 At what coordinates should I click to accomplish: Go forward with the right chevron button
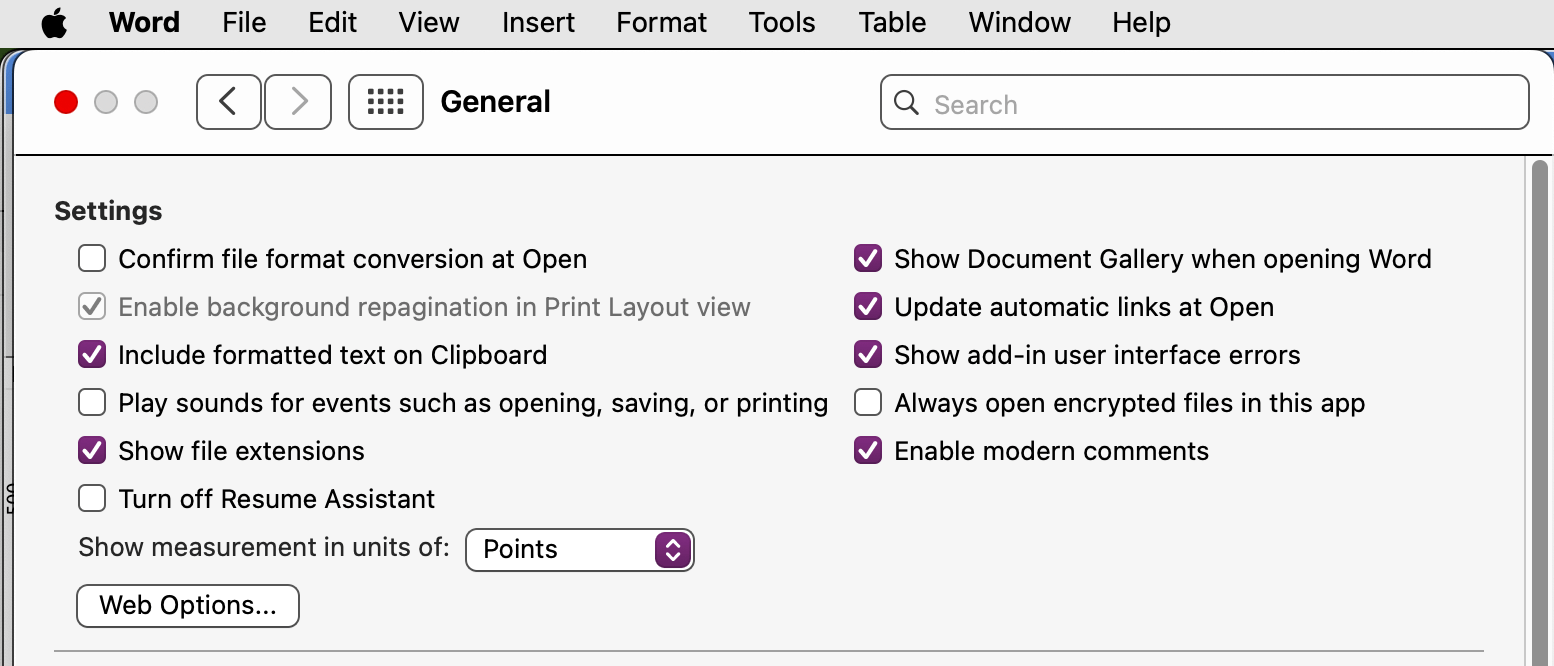point(298,102)
